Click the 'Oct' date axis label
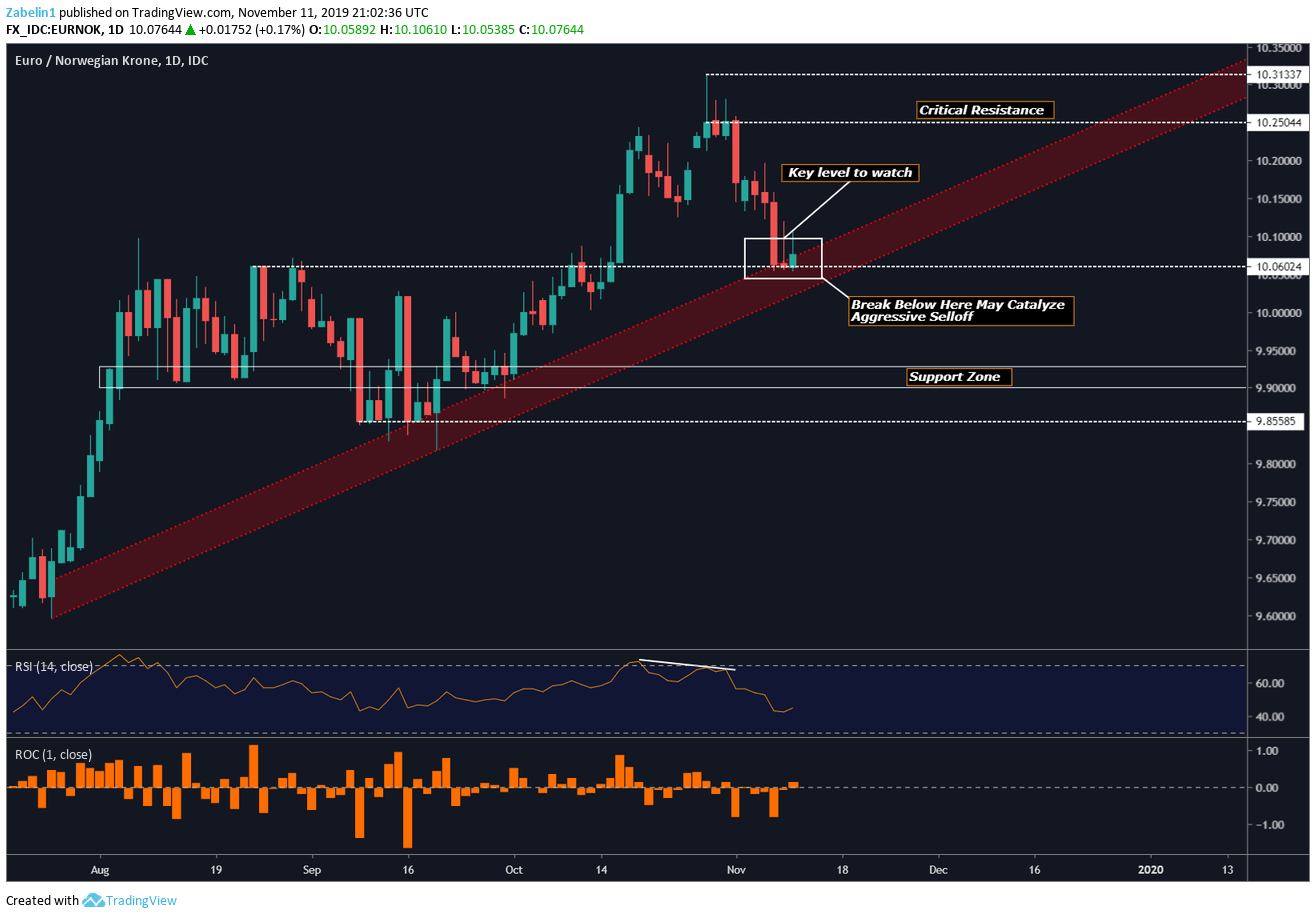Screen dimensions: 1316x918 pos(515,870)
